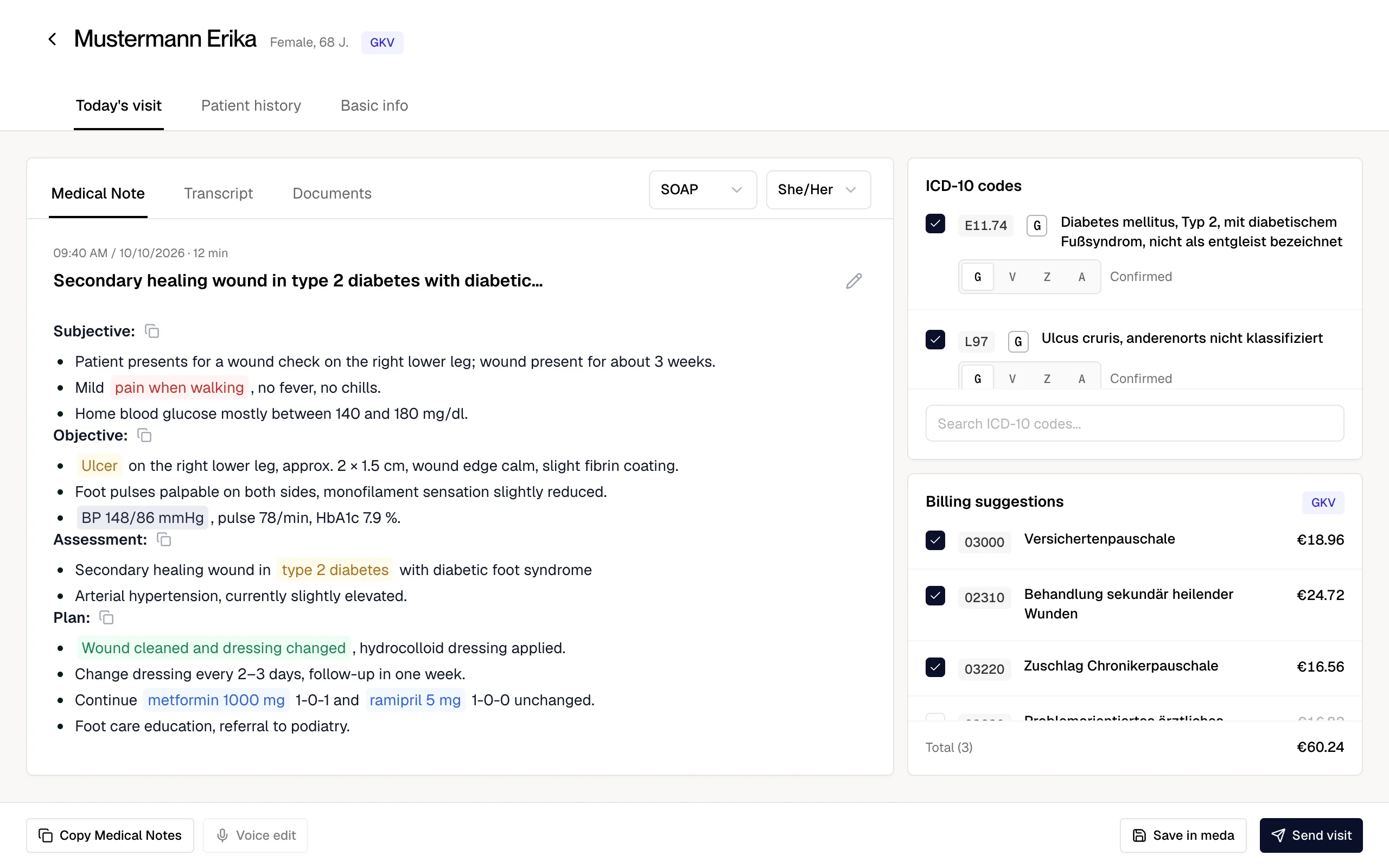Viewport: 1389px width, 868px height.
Task: Click the highlighted 'pain when walking' tag
Action: click(x=179, y=387)
